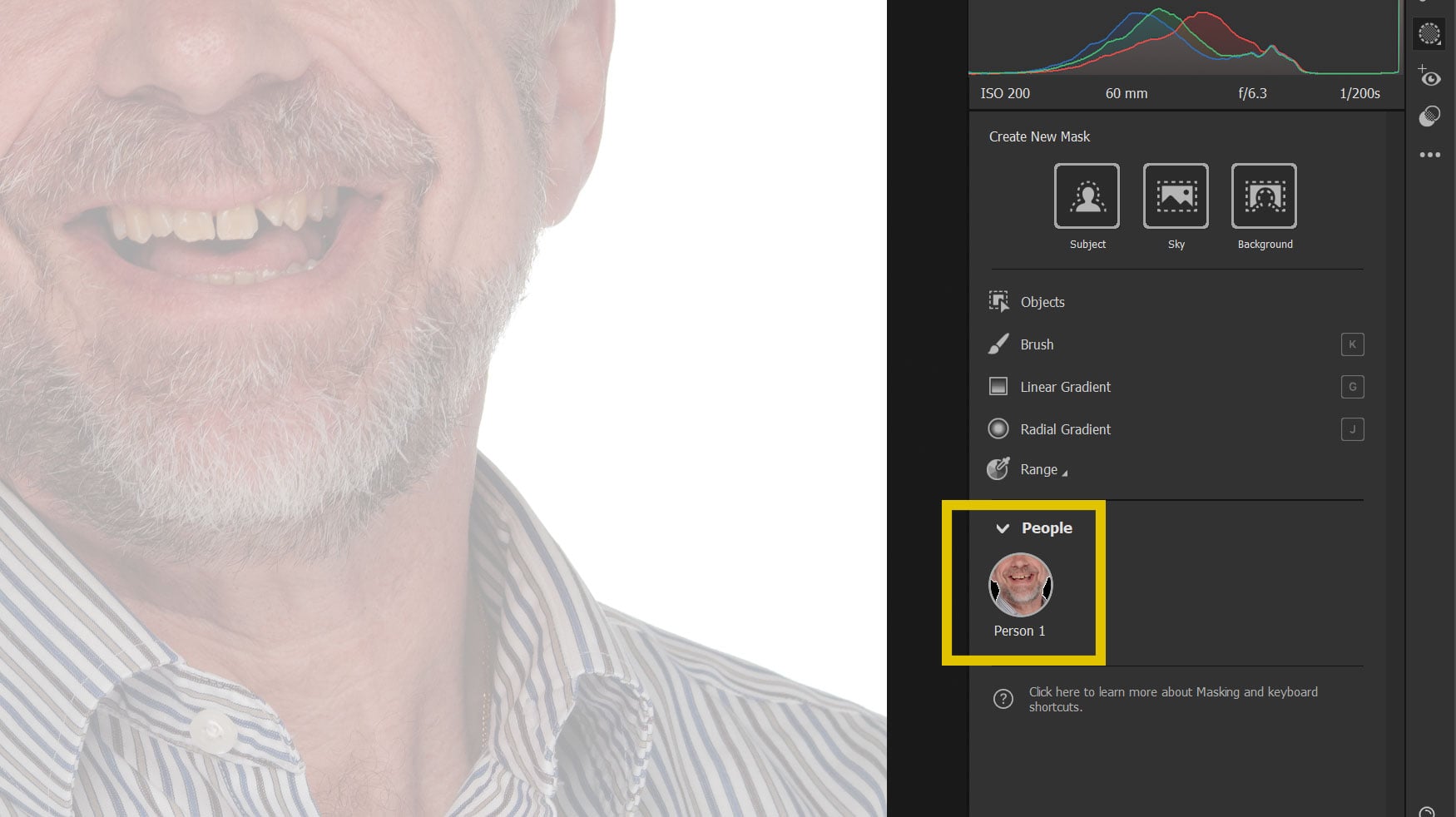Click the Masking keyboard shortcuts link
1456x817 pixels.
(x=1173, y=699)
